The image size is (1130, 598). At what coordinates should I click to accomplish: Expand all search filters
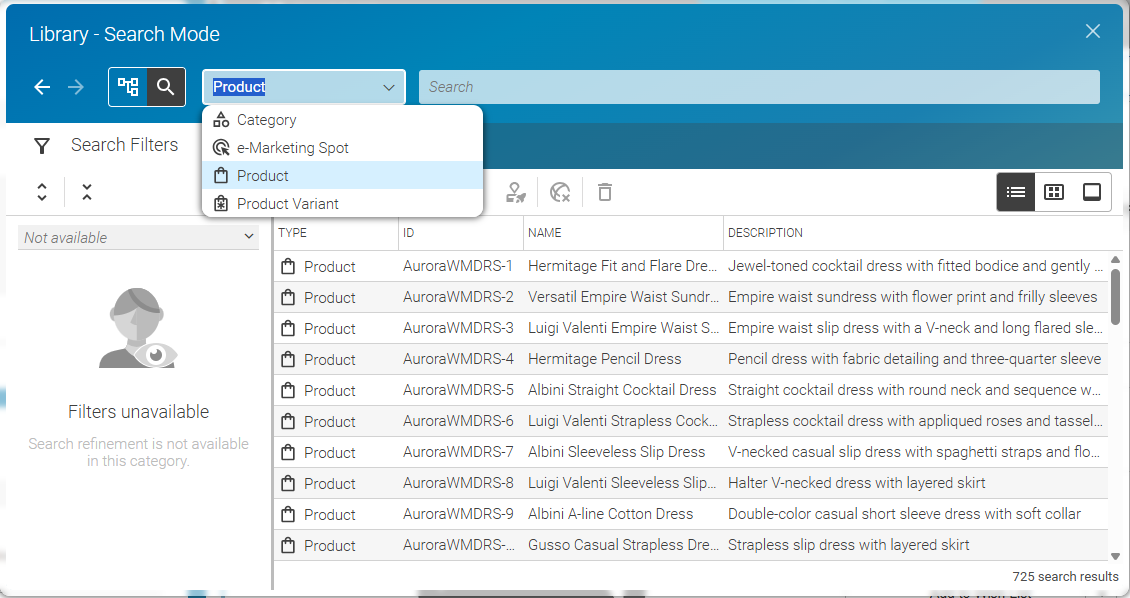click(42, 192)
